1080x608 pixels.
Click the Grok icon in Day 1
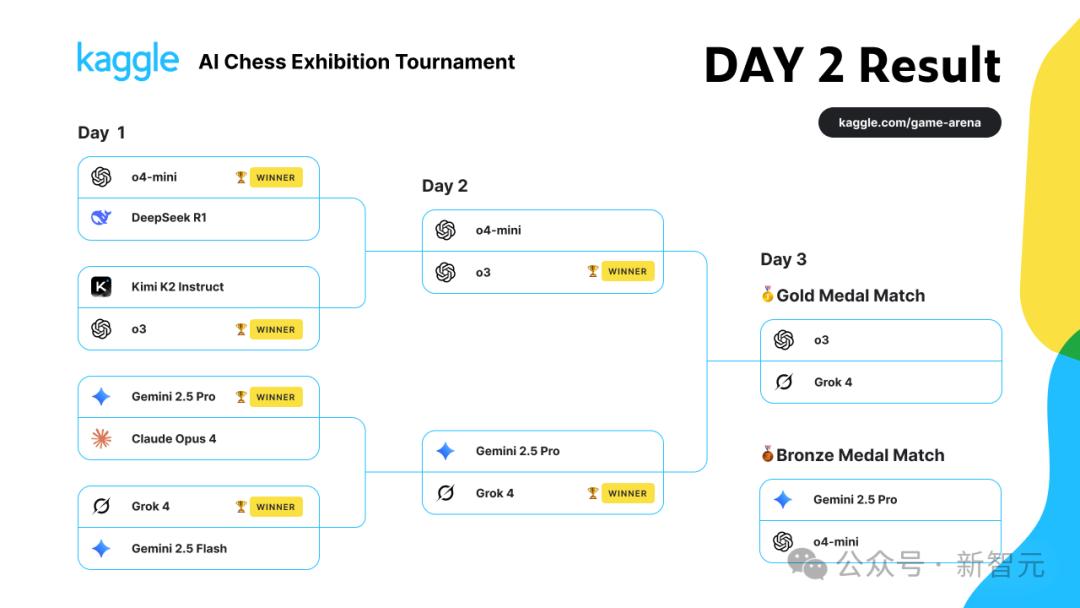pyautogui.click(x=101, y=506)
